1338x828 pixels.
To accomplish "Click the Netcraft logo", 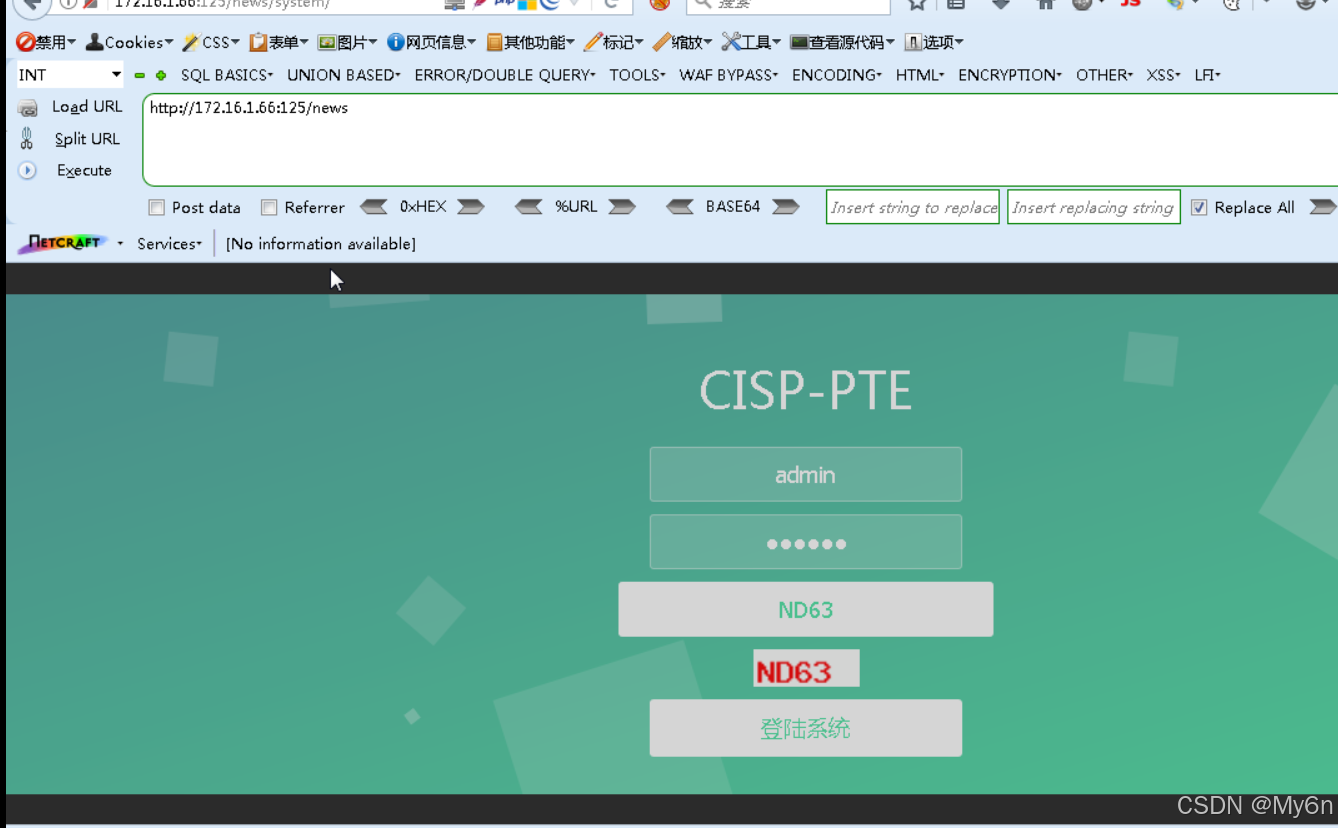I will 62,243.
